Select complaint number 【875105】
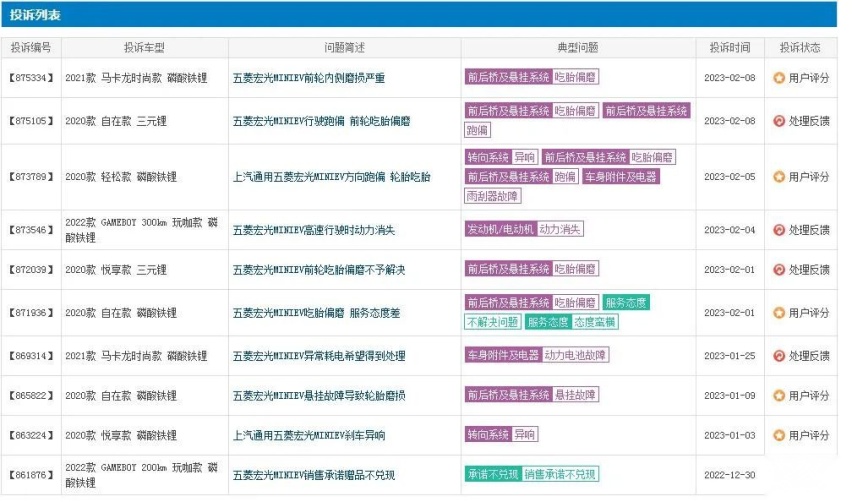 [31, 121]
